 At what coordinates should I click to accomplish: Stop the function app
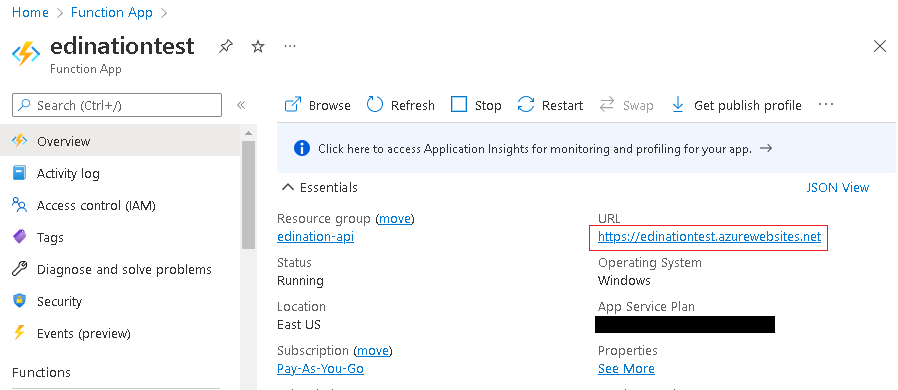tap(476, 105)
